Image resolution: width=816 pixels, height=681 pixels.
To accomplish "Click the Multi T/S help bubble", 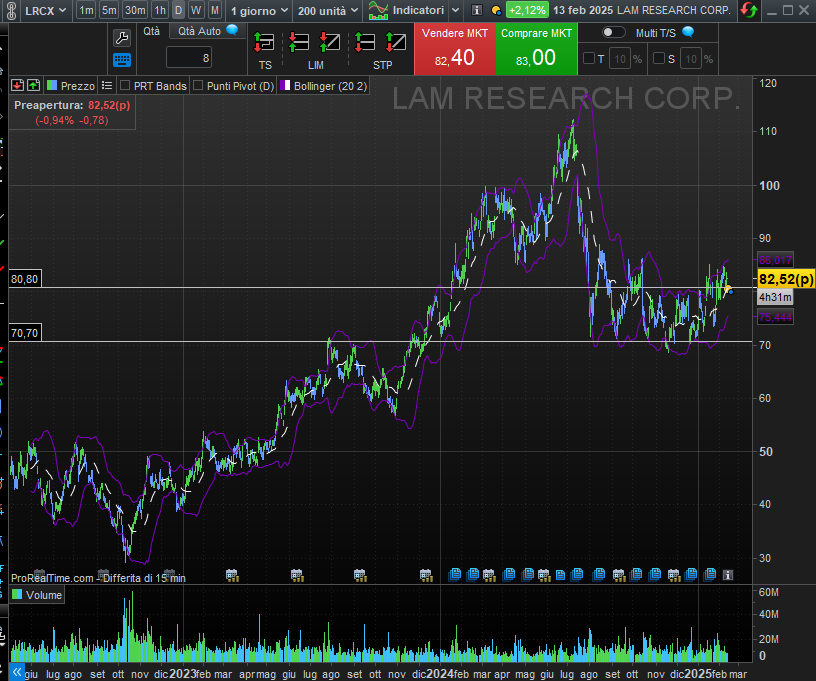I will 688,32.
